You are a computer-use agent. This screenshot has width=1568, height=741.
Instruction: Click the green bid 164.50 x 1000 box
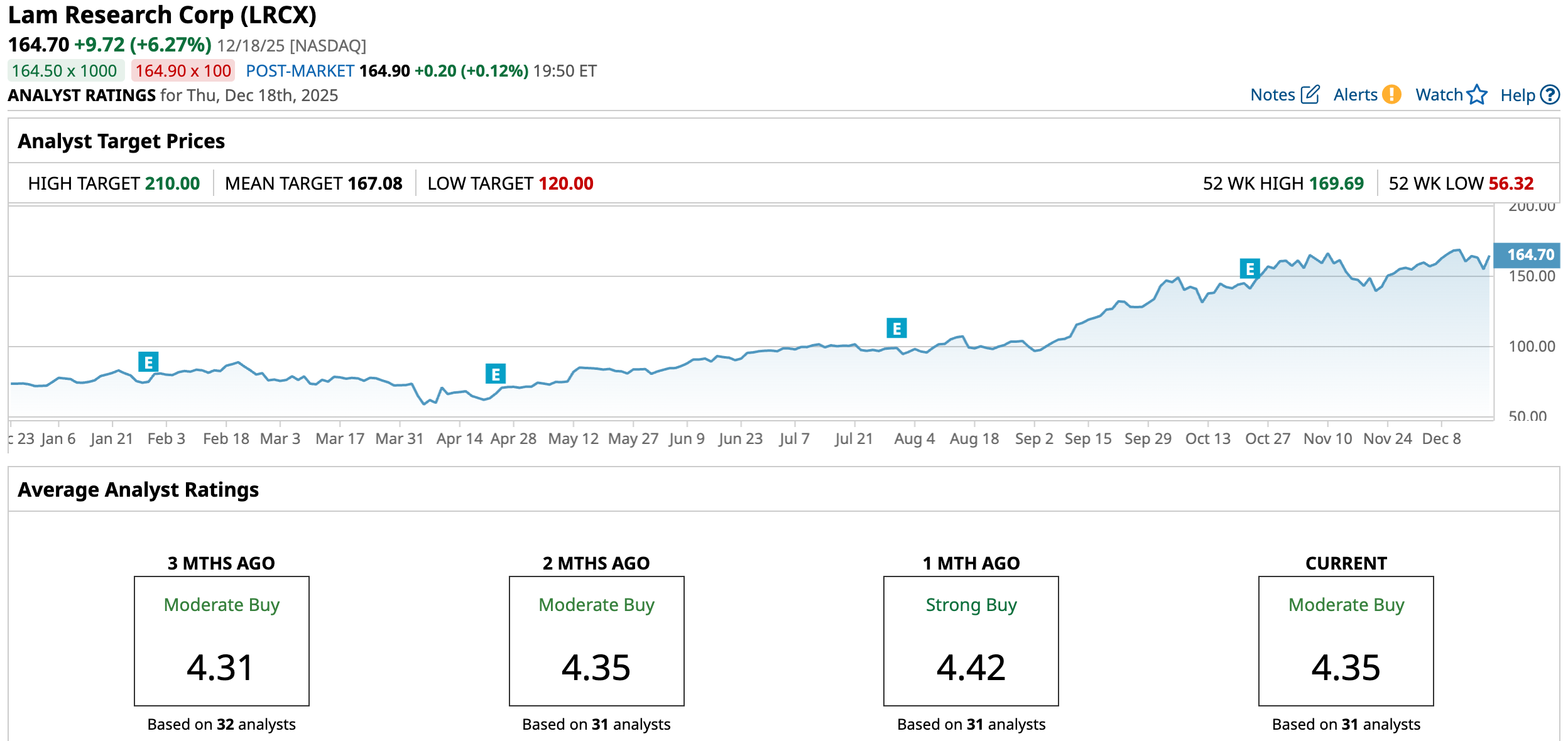[65, 71]
